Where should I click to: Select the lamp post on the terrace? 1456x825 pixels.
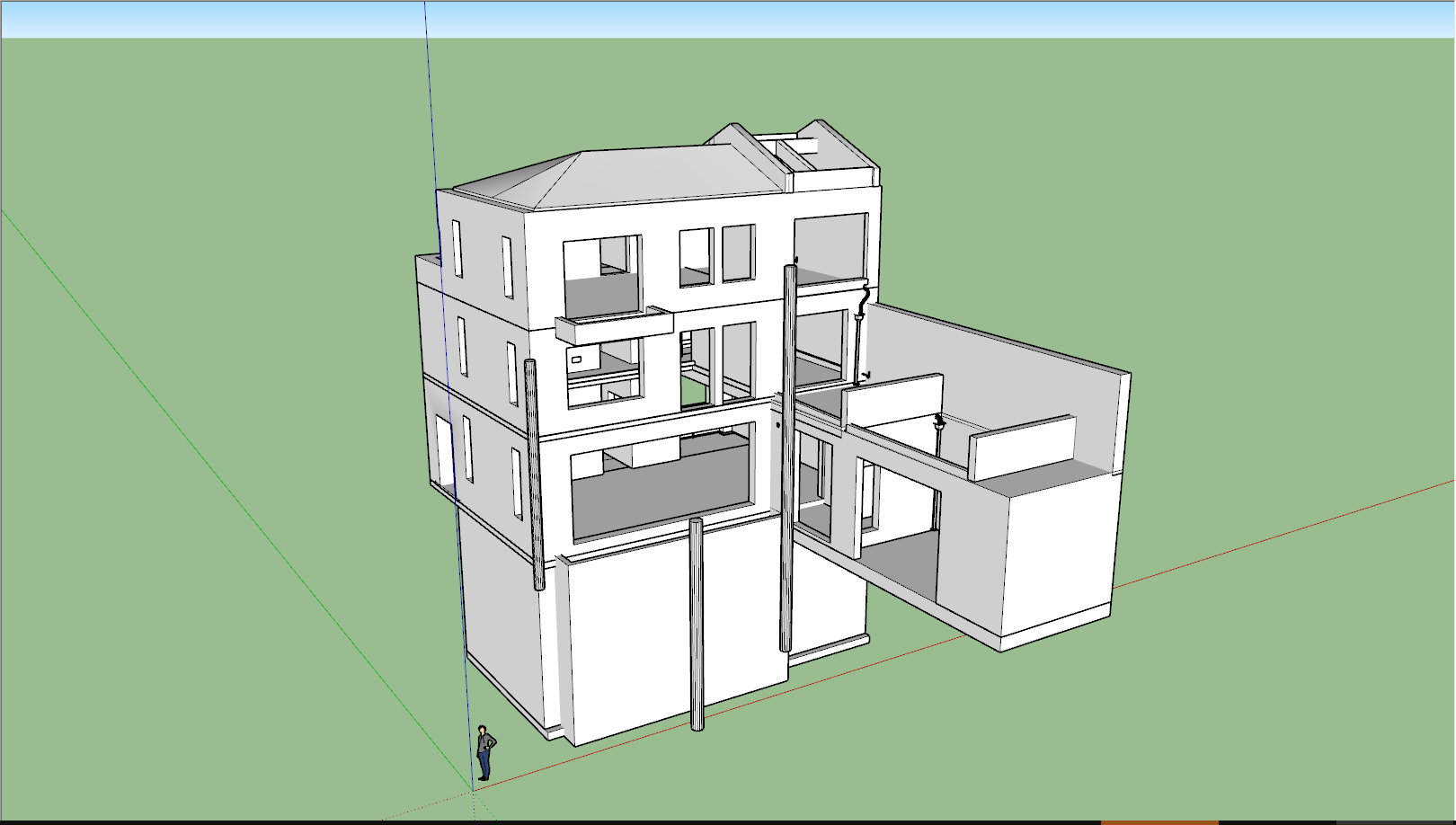pyautogui.click(x=939, y=430)
